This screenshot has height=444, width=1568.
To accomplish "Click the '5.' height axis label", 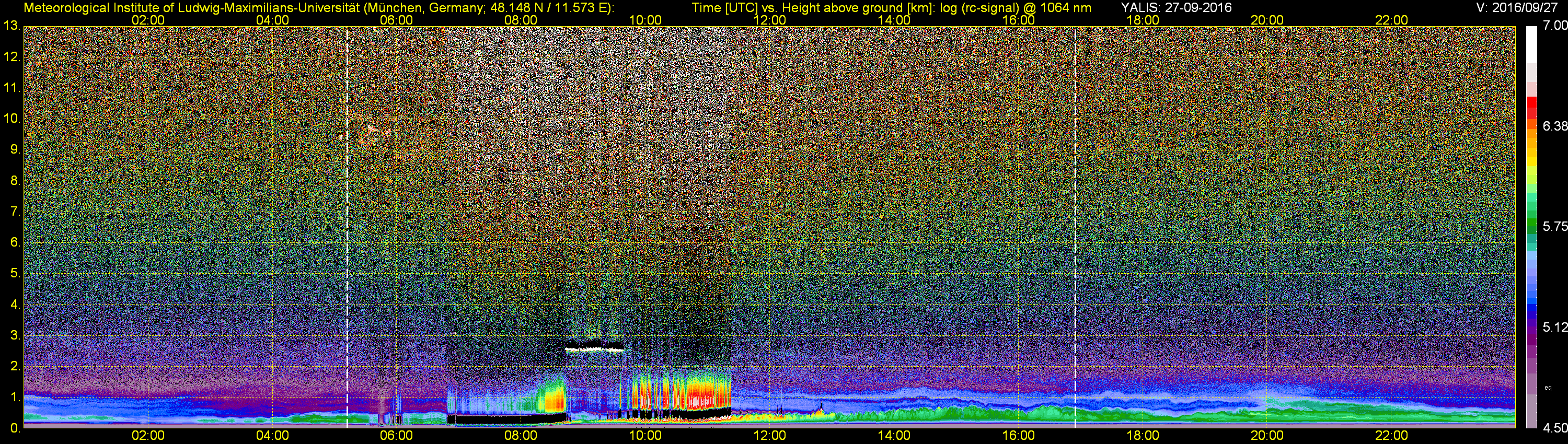I will 15,273.
